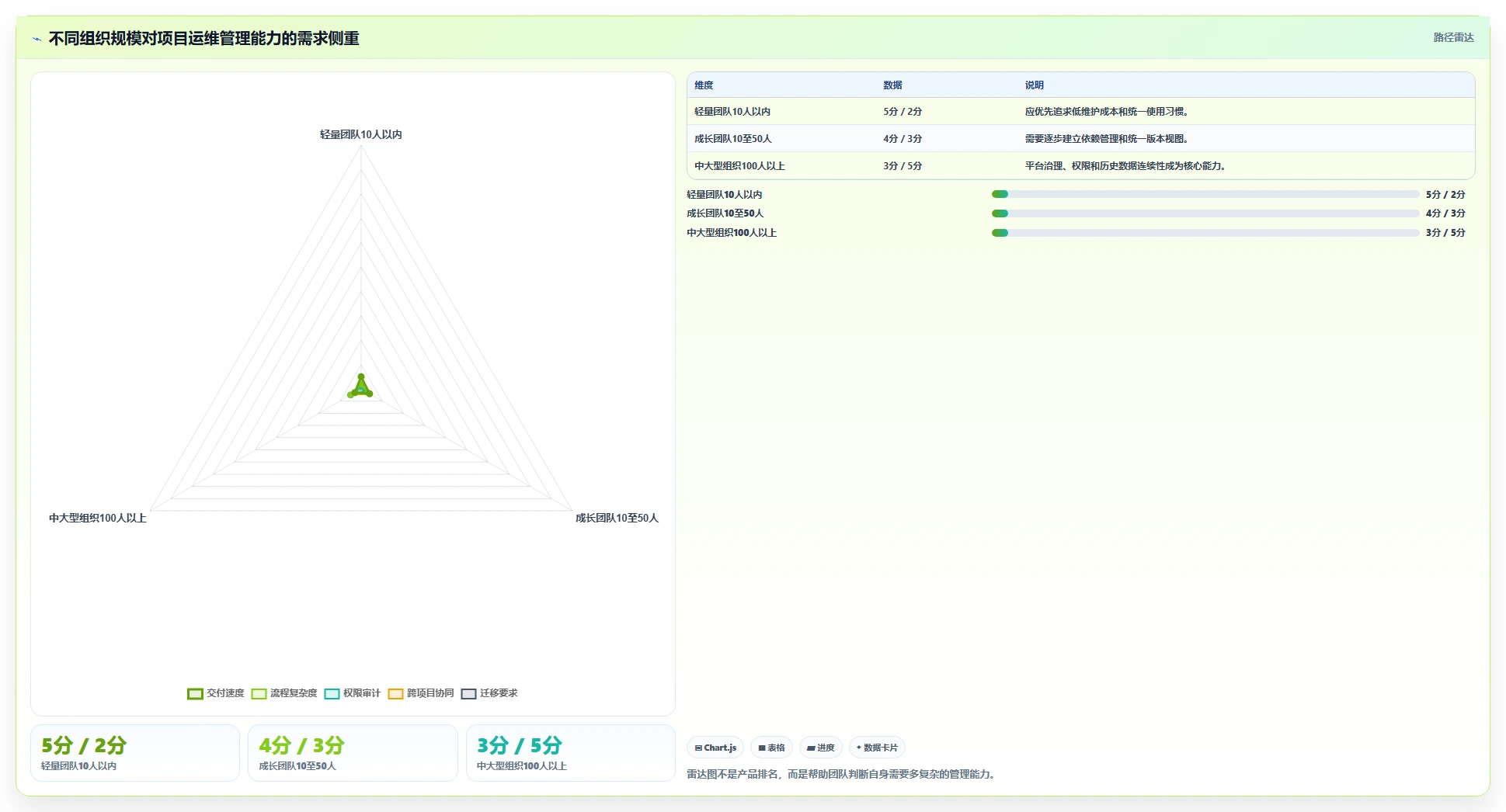Click progress list label 轻量团队10人以内
Screen dimensions: 1506x812
[725, 195]
